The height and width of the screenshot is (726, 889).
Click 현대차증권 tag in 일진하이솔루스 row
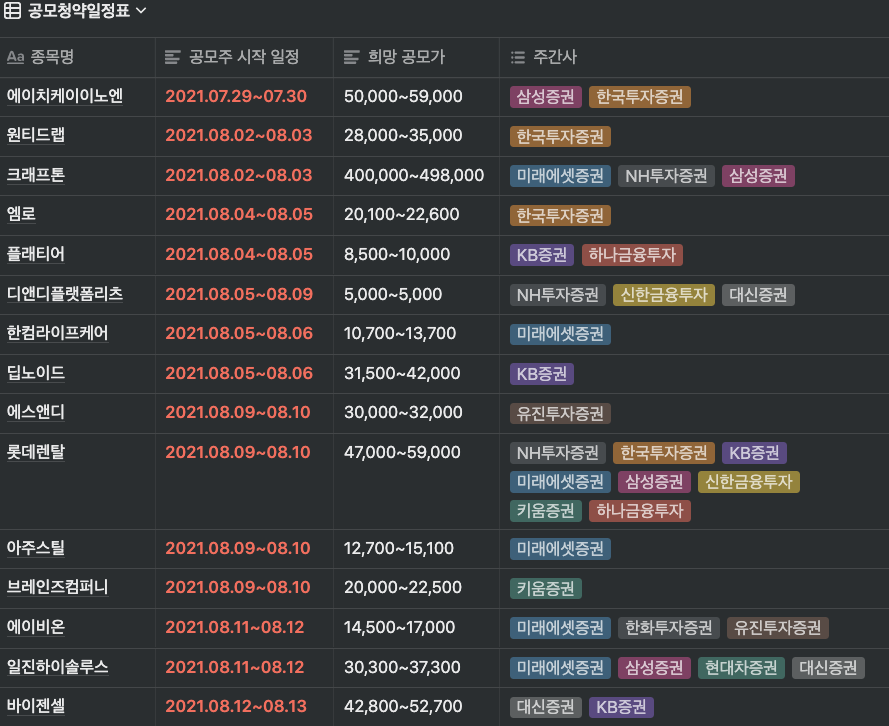[x=741, y=668]
